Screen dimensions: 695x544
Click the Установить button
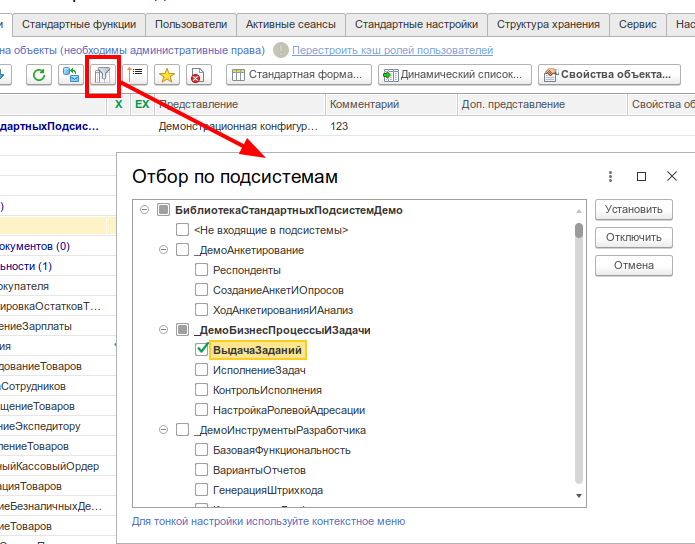(634, 209)
